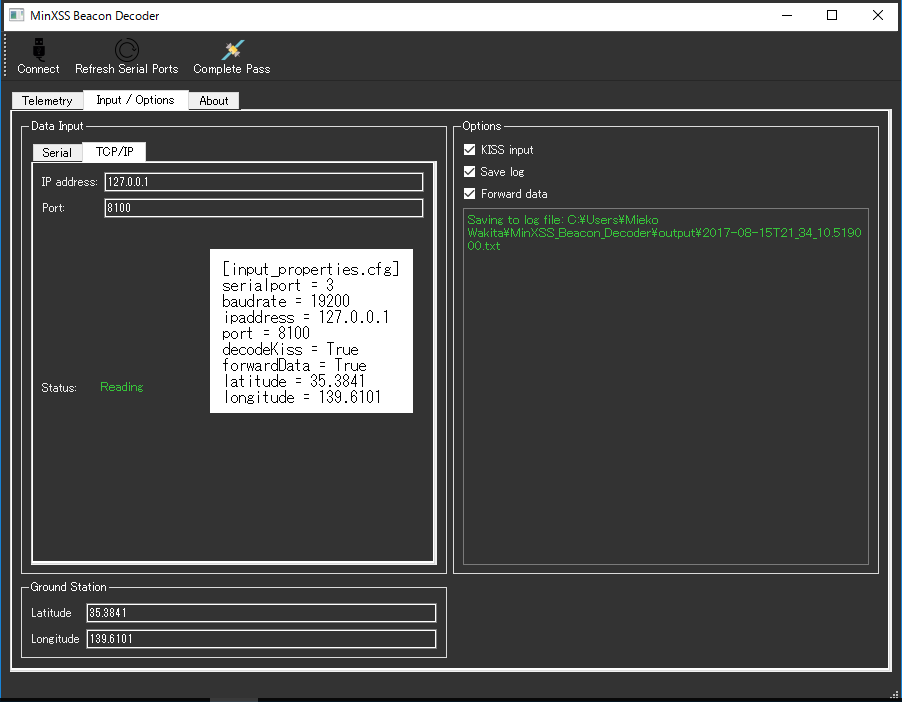Click the Connect plug icon
The width and height of the screenshot is (902, 702).
click(39, 49)
